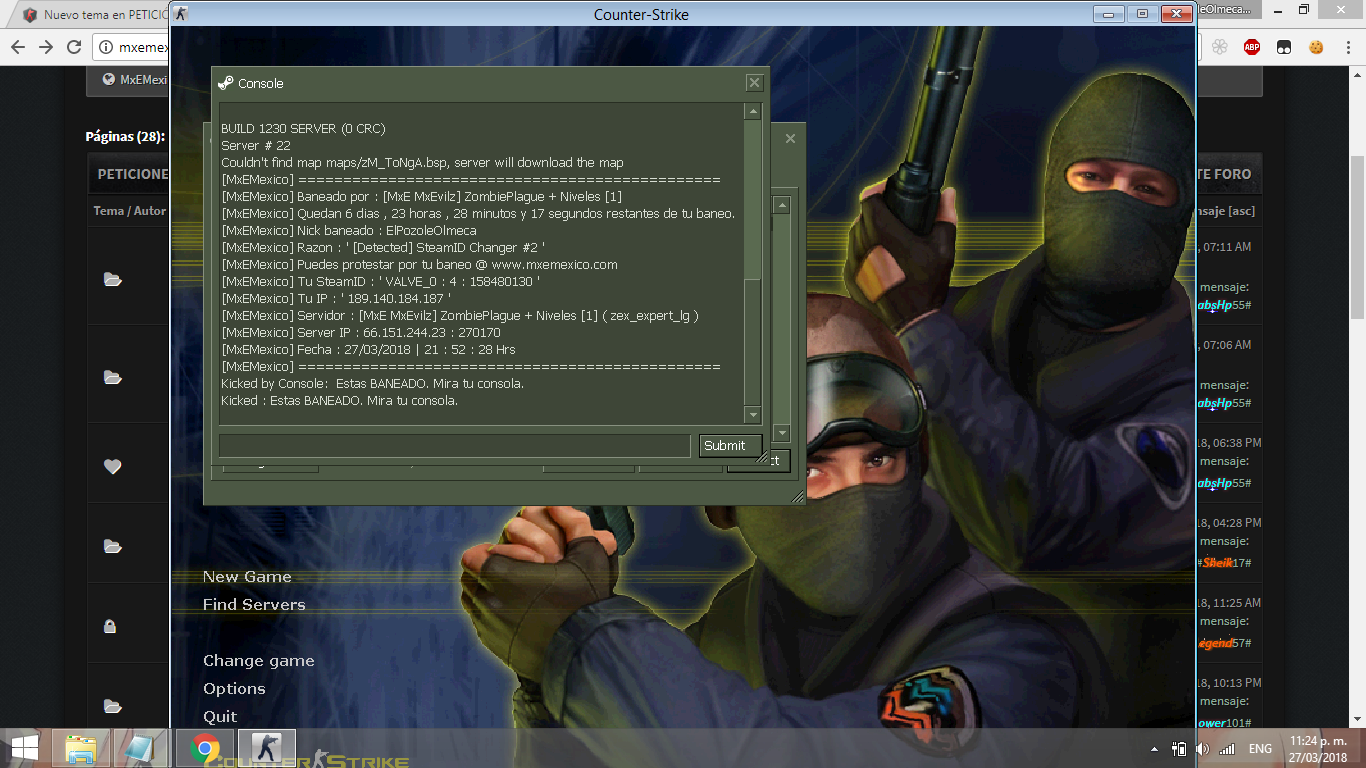Viewport: 1366px width, 768px height.
Task: Click the 'Server IP : 66.151.244.23' line
Action: tap(361, 333)
